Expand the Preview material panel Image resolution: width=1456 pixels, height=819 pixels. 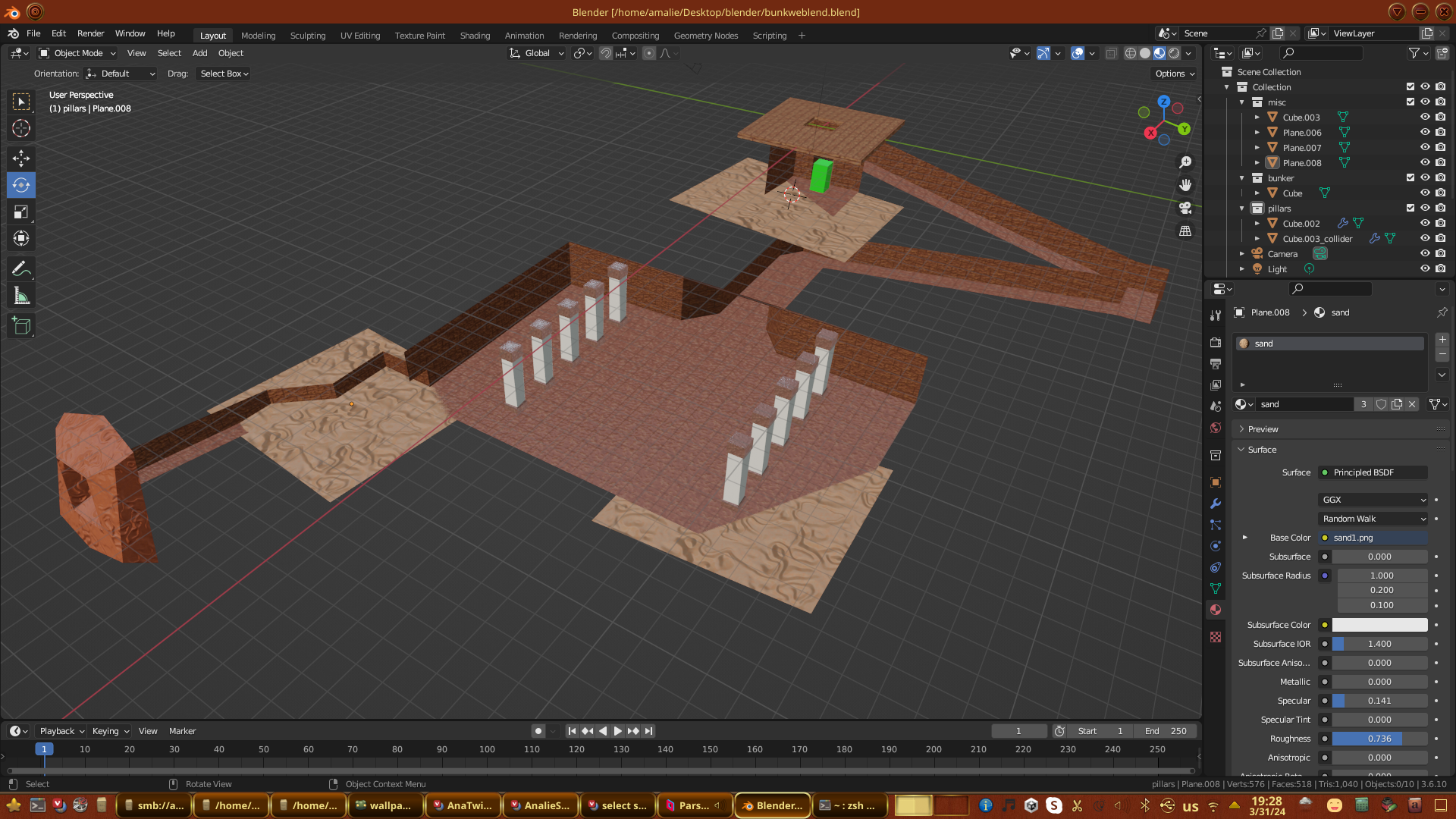coord(1263,429)
